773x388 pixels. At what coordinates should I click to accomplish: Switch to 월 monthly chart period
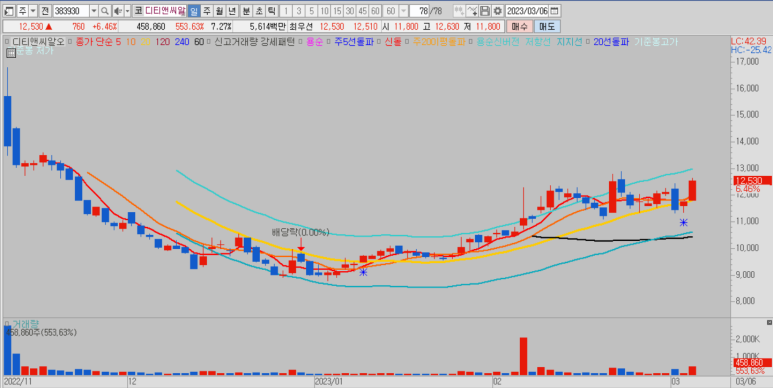pos(219,11)
